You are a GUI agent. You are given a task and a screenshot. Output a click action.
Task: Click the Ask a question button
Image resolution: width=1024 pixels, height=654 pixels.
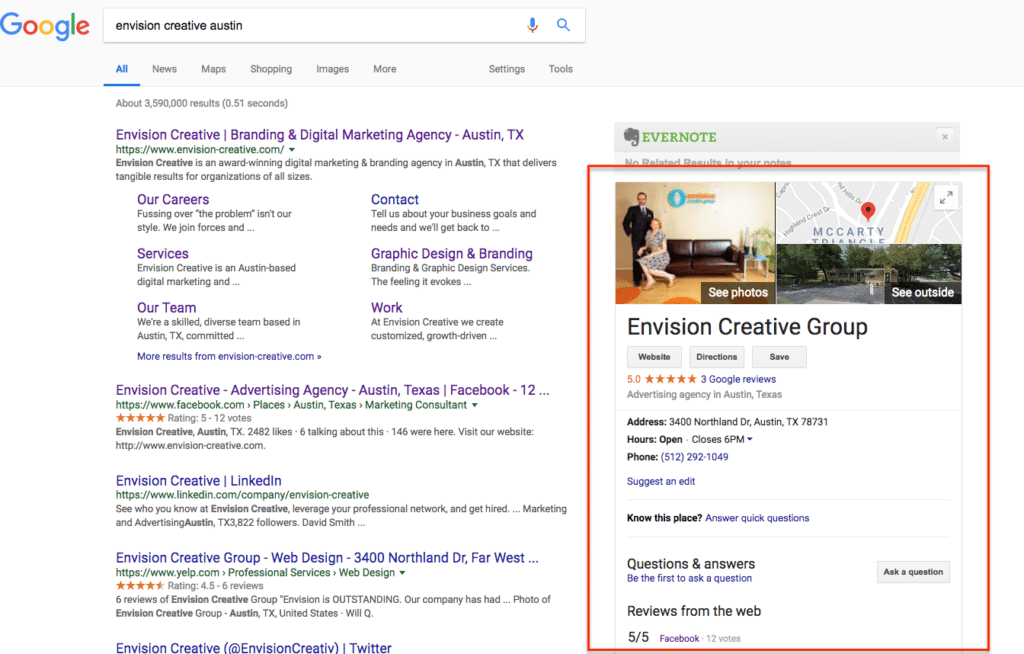913,572
